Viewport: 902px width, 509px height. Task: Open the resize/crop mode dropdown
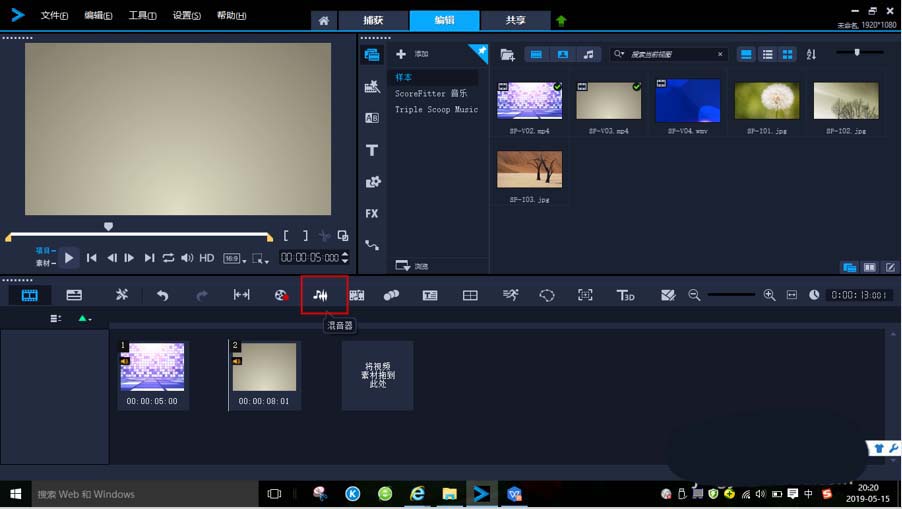(x=261, y=258)
